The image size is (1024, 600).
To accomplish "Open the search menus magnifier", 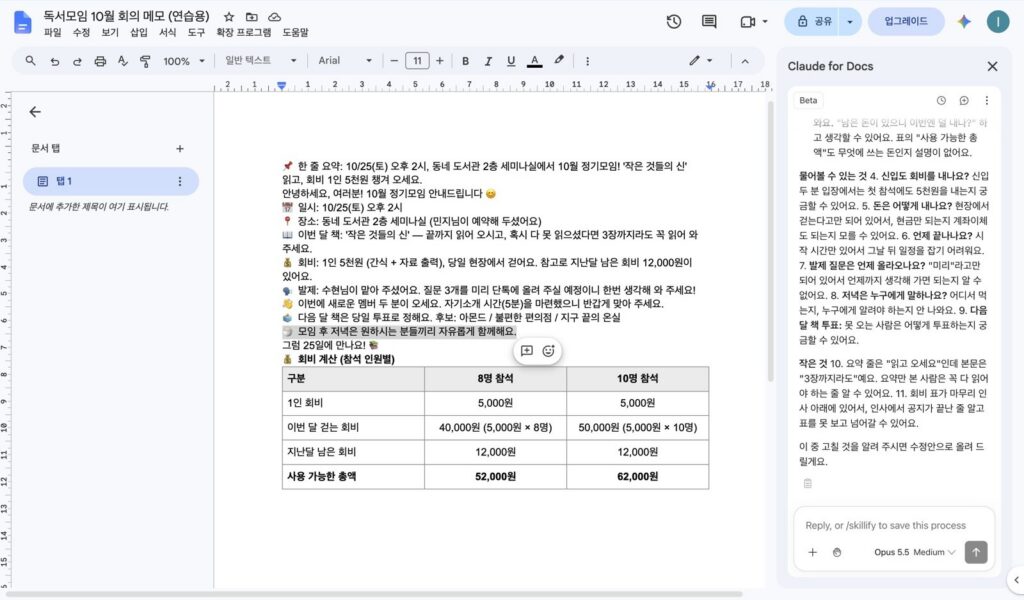I will pyautogui.click(x=31, y=61).
